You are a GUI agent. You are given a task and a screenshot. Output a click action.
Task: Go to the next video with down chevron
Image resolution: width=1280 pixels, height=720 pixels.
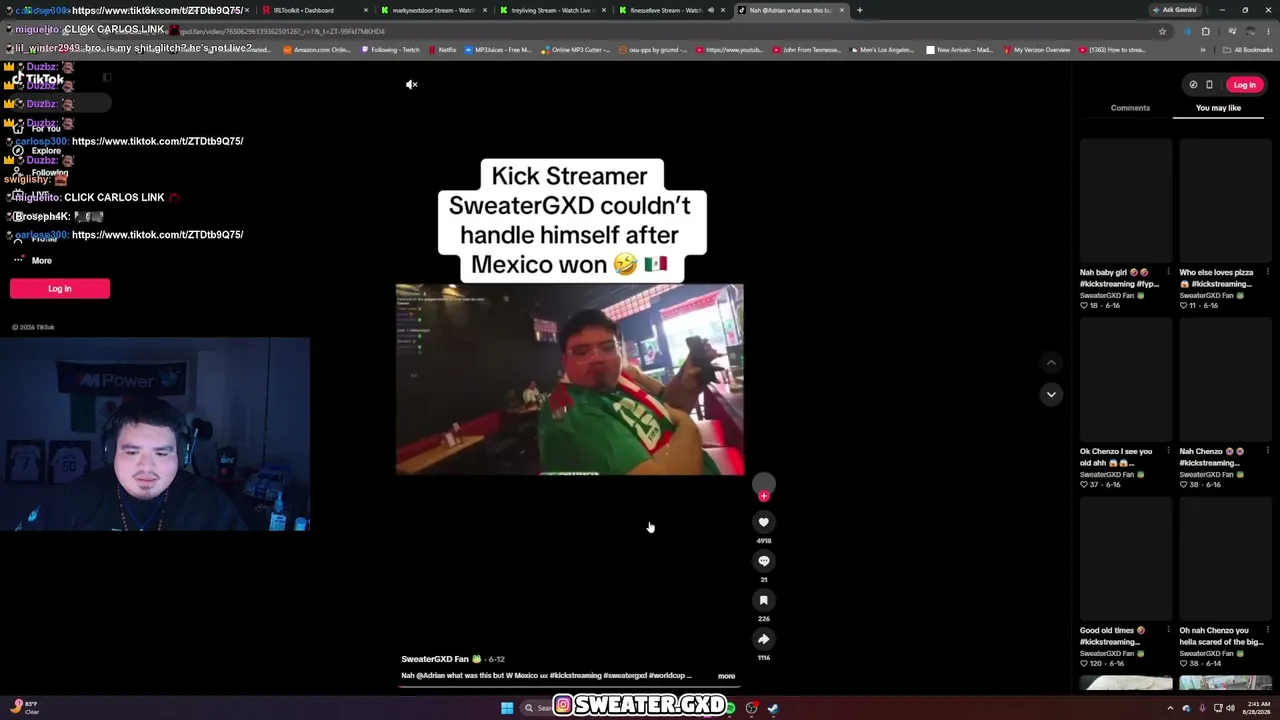click(1051, 394)
